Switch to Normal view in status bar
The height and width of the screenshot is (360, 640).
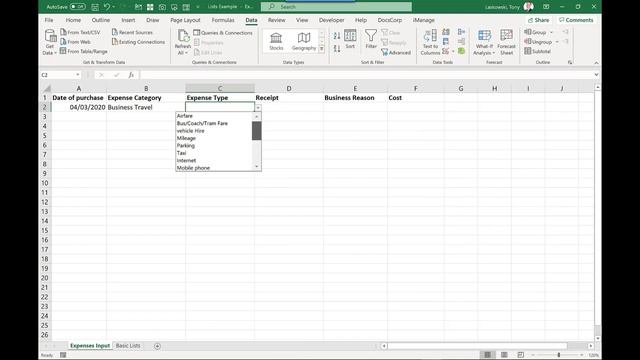487,355
